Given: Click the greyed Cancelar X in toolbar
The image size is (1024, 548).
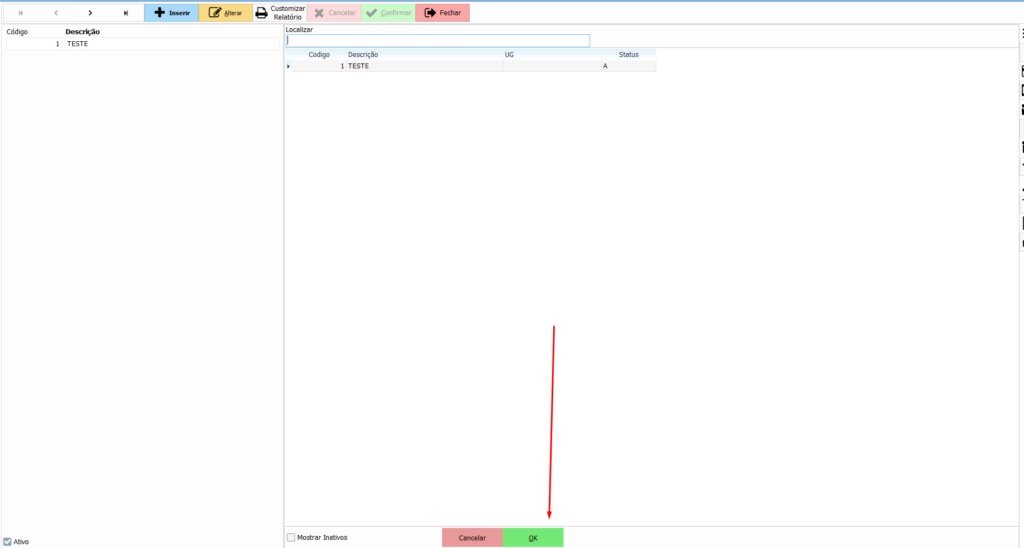Looking at the screenshot, I should click(333, 13).
